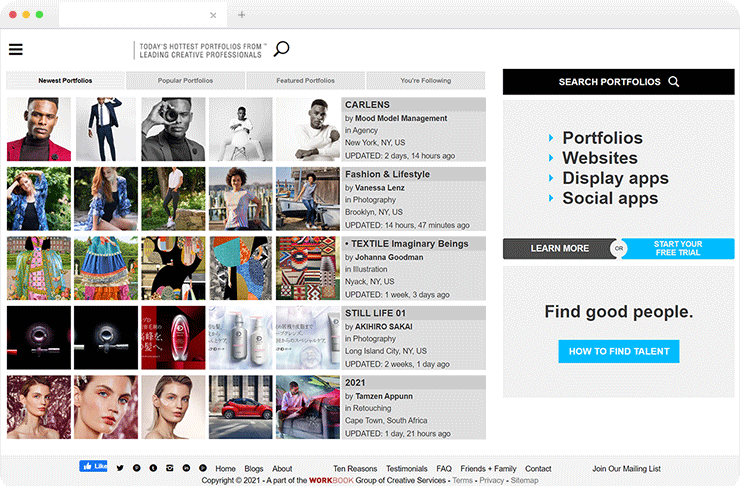Click the How To Find Talent button
This screenshot has width=740, height=490.
[x=618, y=352]
